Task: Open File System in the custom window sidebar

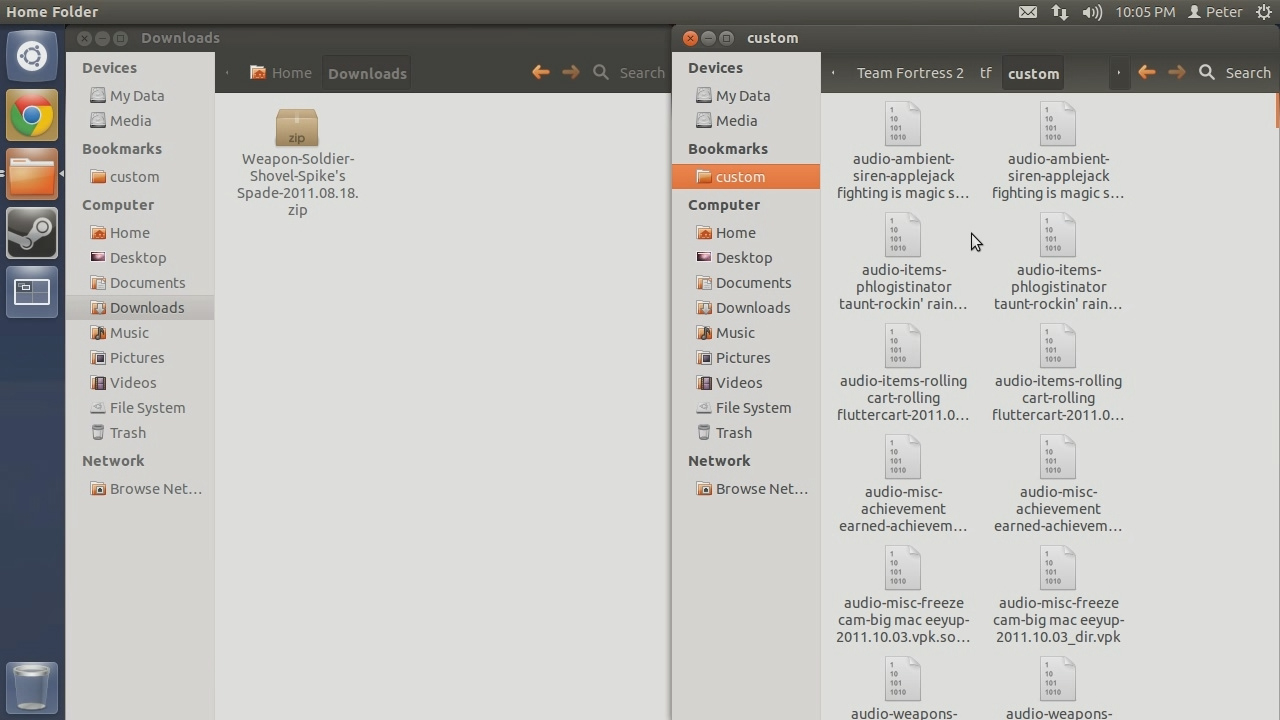Action: click(753, 408)
